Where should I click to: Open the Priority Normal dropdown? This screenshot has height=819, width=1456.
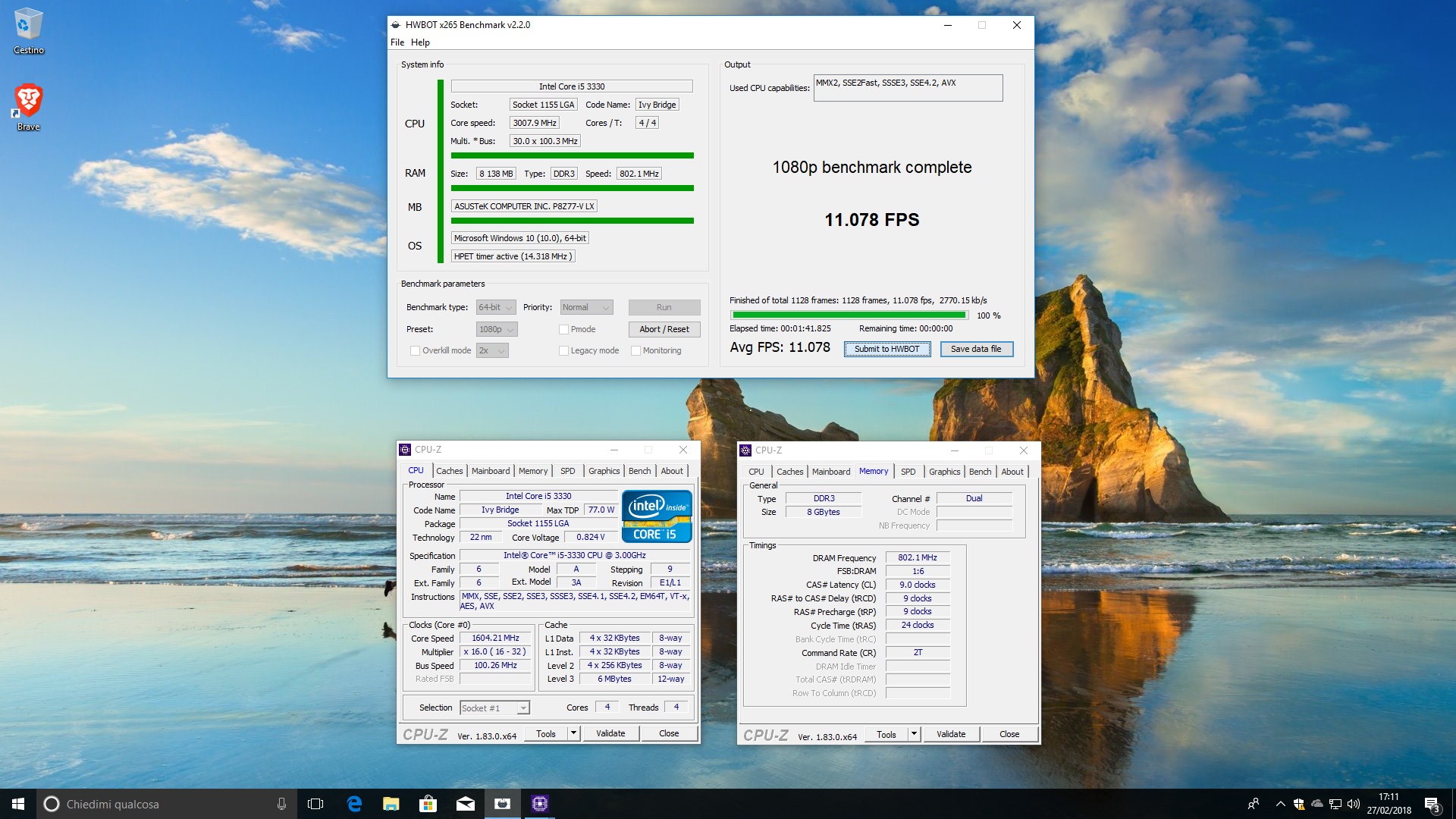[x=586, y=307]
